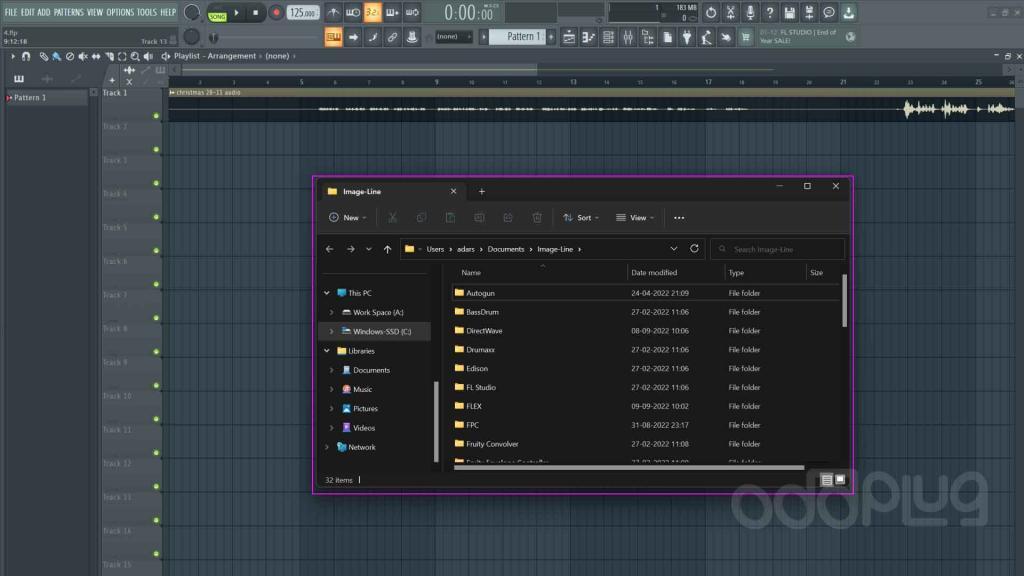
Task: Toggle the metronome on
Action: pyautogui.click(x=333, y=13)
